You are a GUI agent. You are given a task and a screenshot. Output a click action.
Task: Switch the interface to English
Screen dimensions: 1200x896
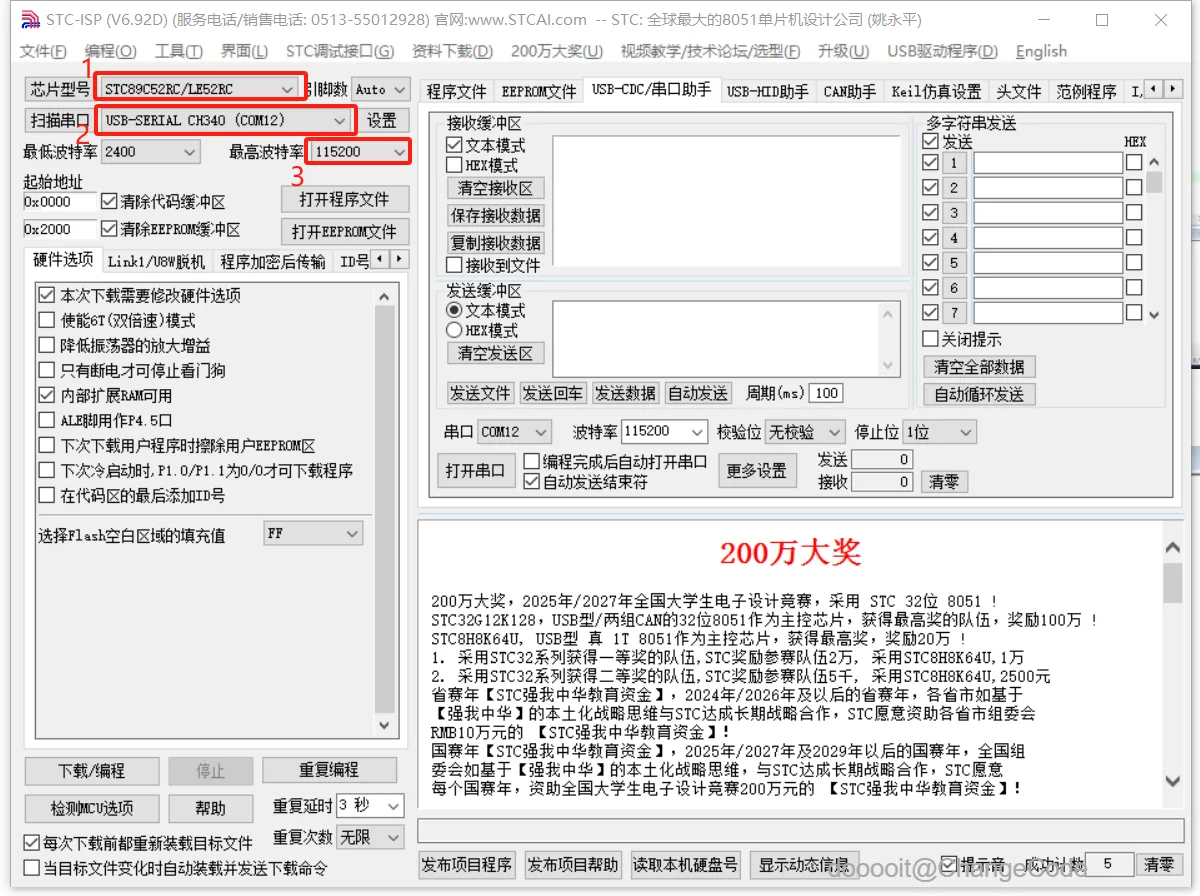pos(1041,51)
